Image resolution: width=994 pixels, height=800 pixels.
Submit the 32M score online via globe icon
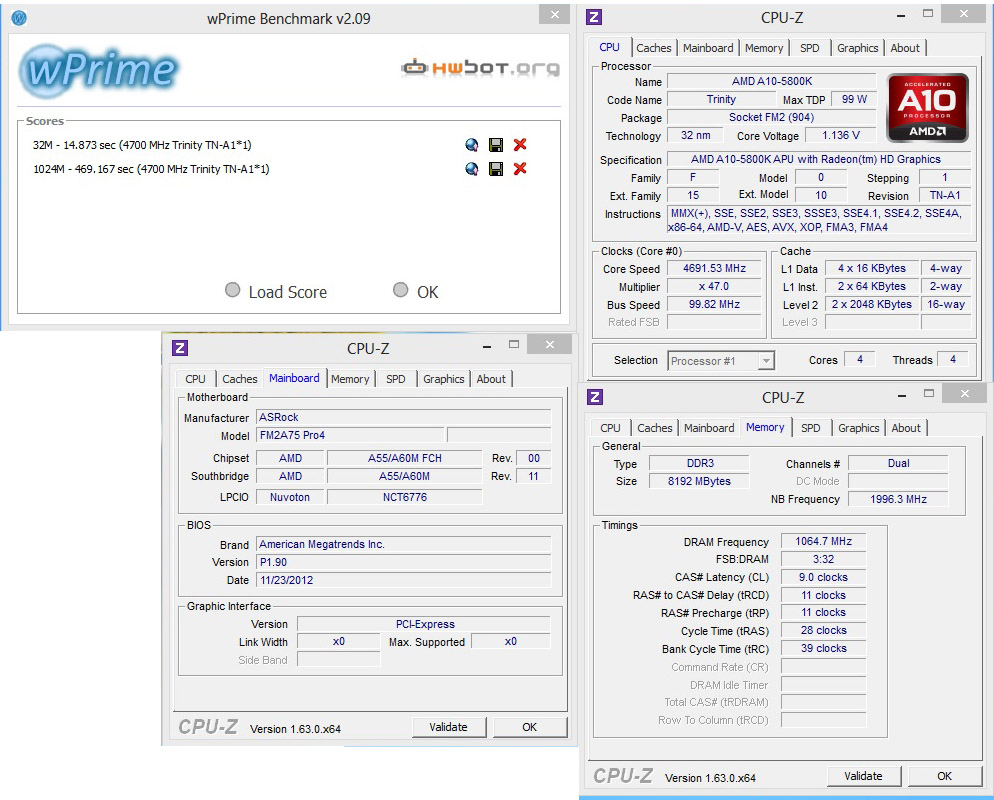[x=471, y=145]
